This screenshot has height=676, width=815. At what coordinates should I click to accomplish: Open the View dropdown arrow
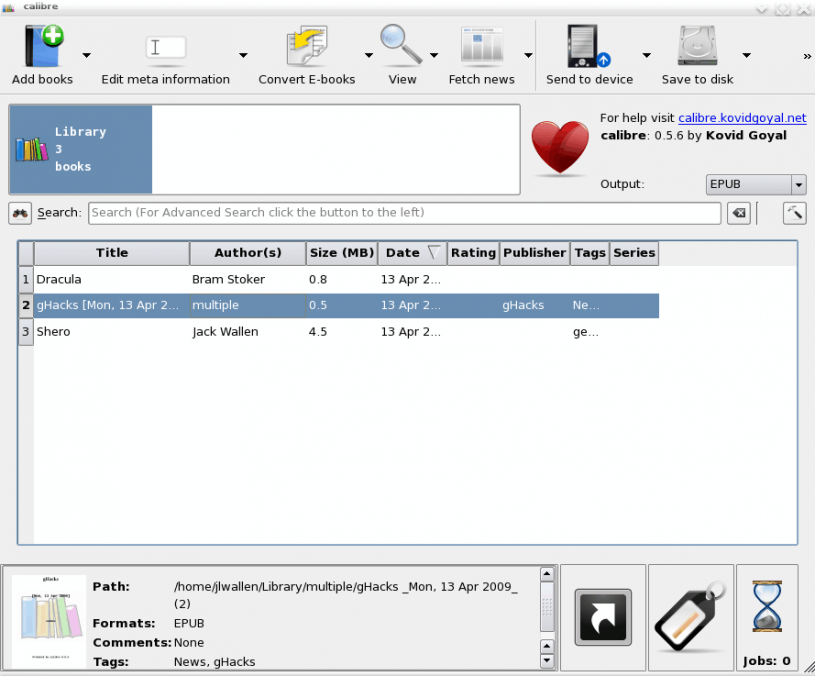[434, 55]
